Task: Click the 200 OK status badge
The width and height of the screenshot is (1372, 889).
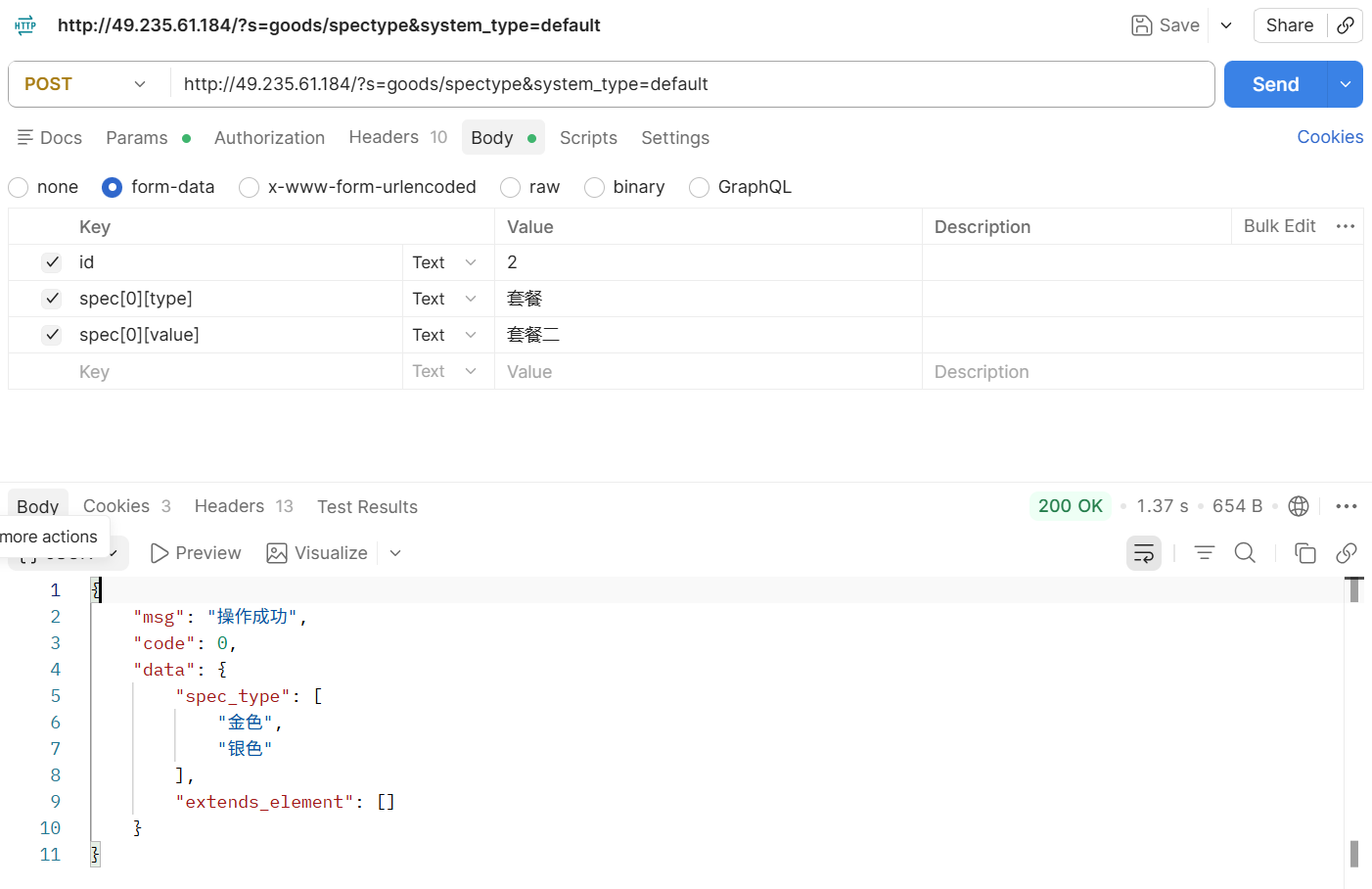Action: (x=1070, y=506)
